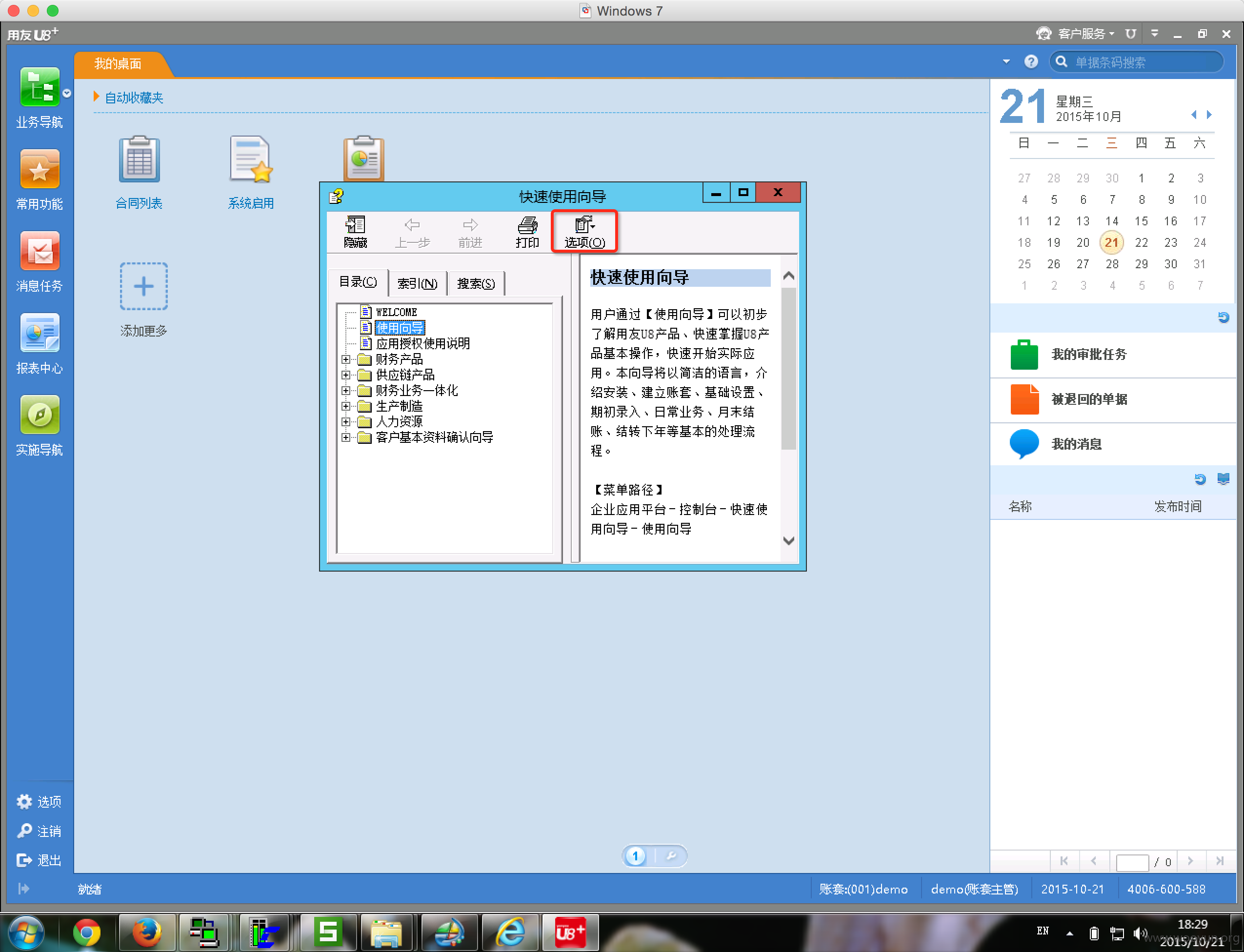Click the first page pager button
Screen dimensions: 1244x952
click(x=1064, y=861)
